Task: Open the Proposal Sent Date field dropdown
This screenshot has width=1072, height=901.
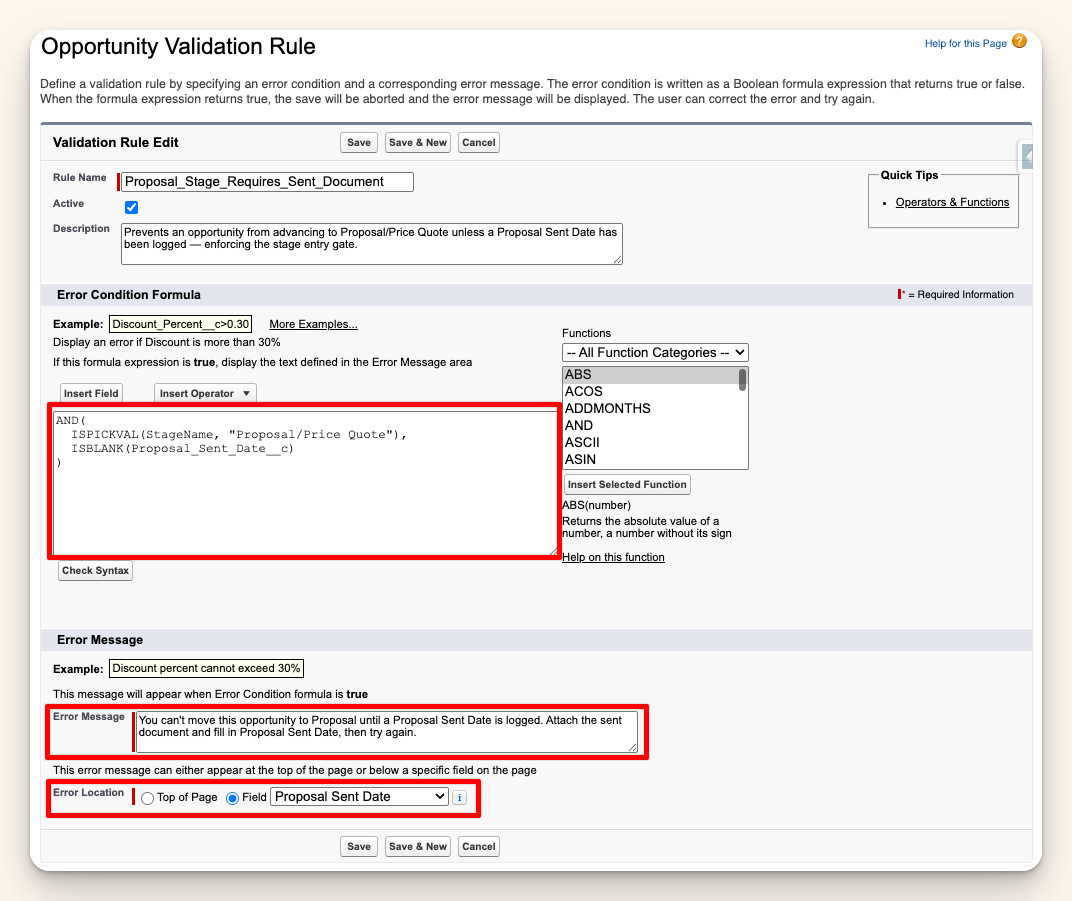Action: coord(360,796)
